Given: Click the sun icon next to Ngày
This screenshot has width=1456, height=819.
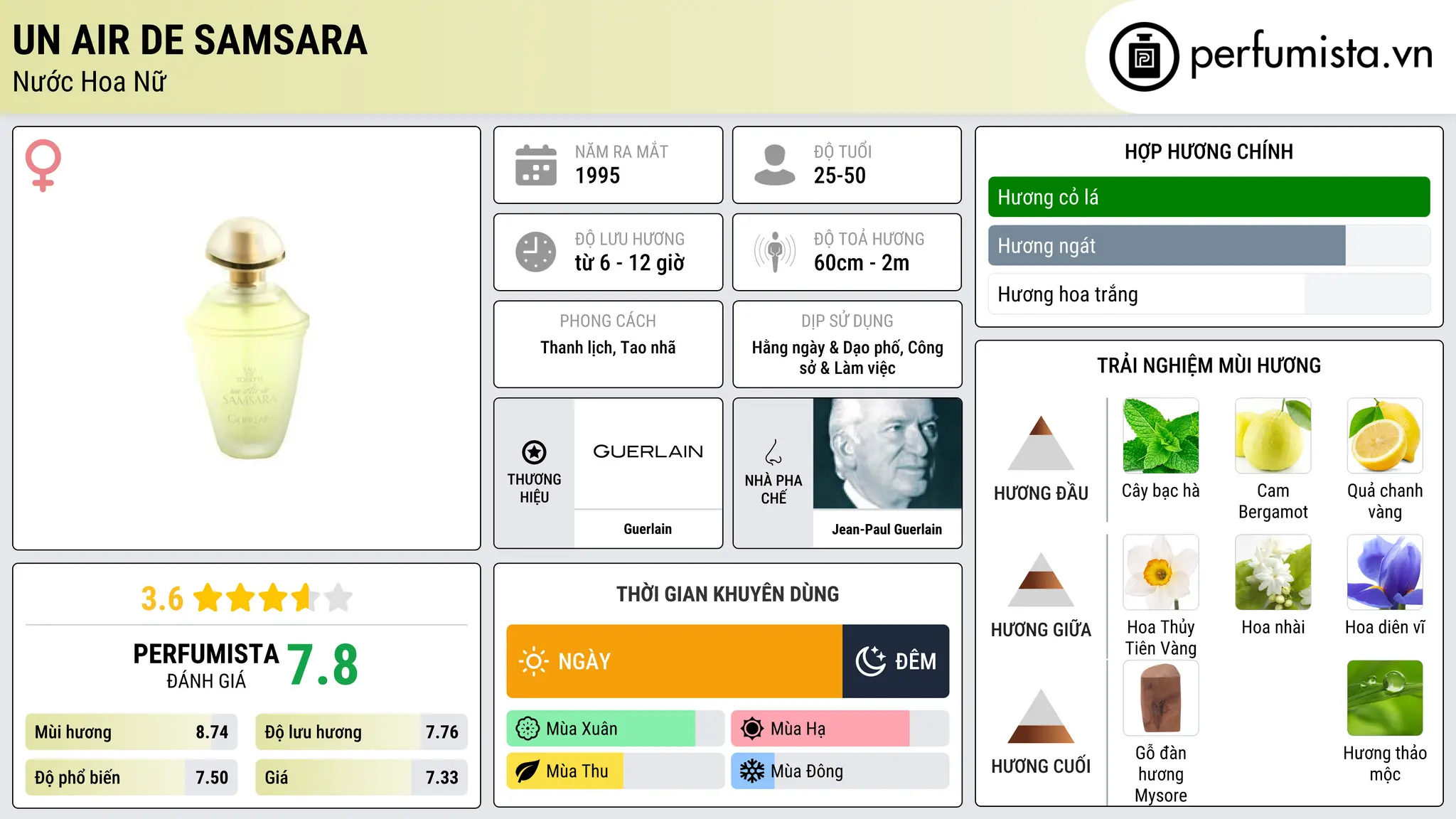Looking at the screenshot, I should (x=533, y=661).
